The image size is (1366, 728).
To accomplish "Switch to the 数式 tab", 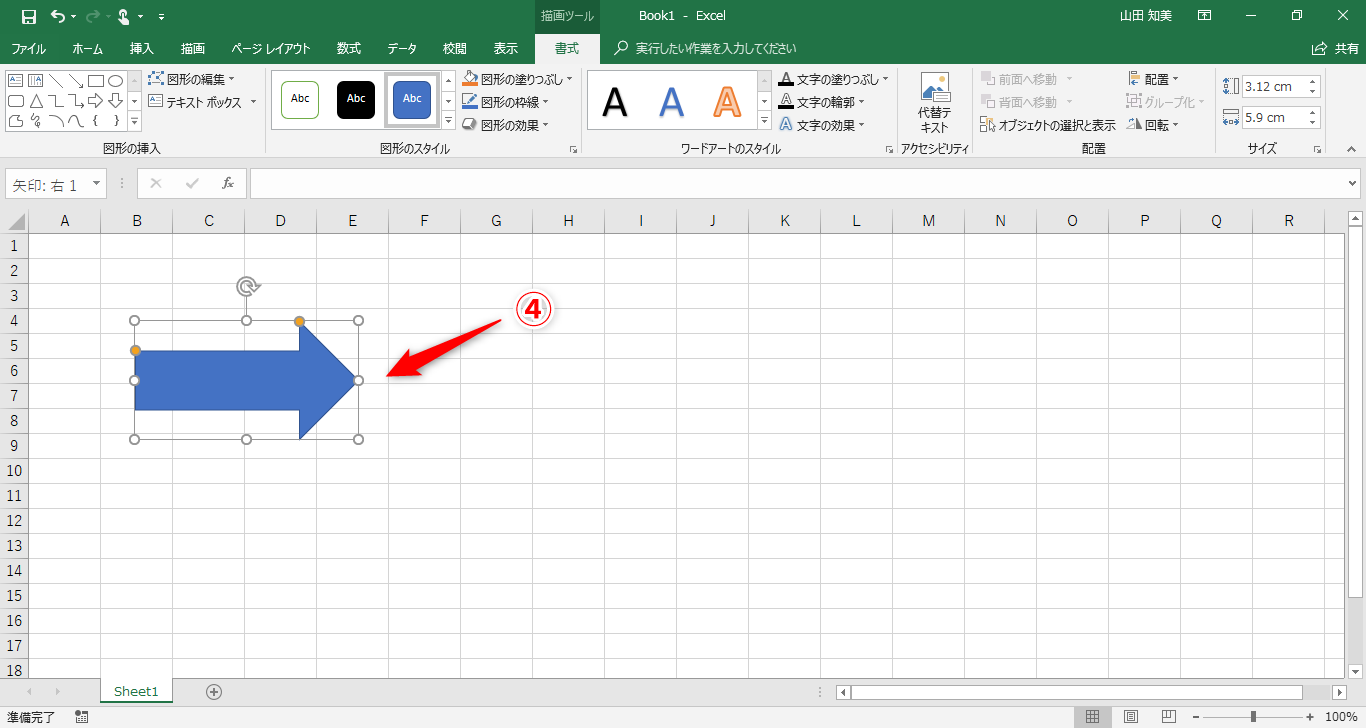I will [349, 48].
